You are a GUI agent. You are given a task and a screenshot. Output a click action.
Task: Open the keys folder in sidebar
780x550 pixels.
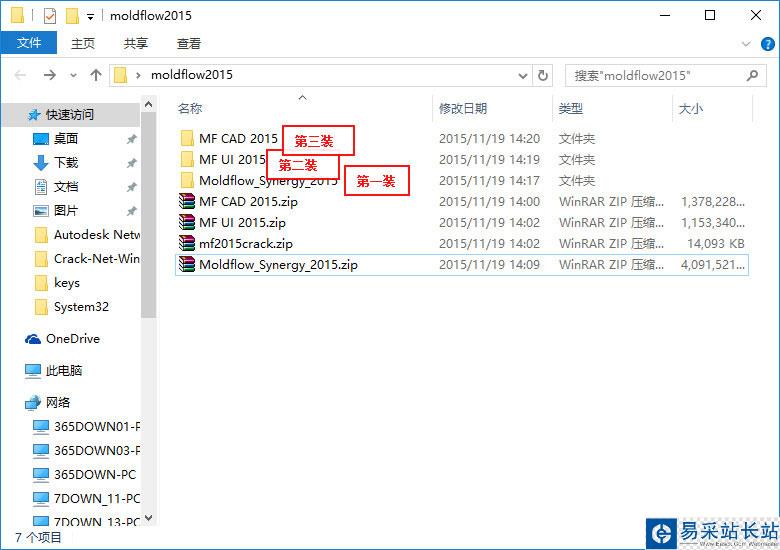pyautogui.click(x=67, y=282)
